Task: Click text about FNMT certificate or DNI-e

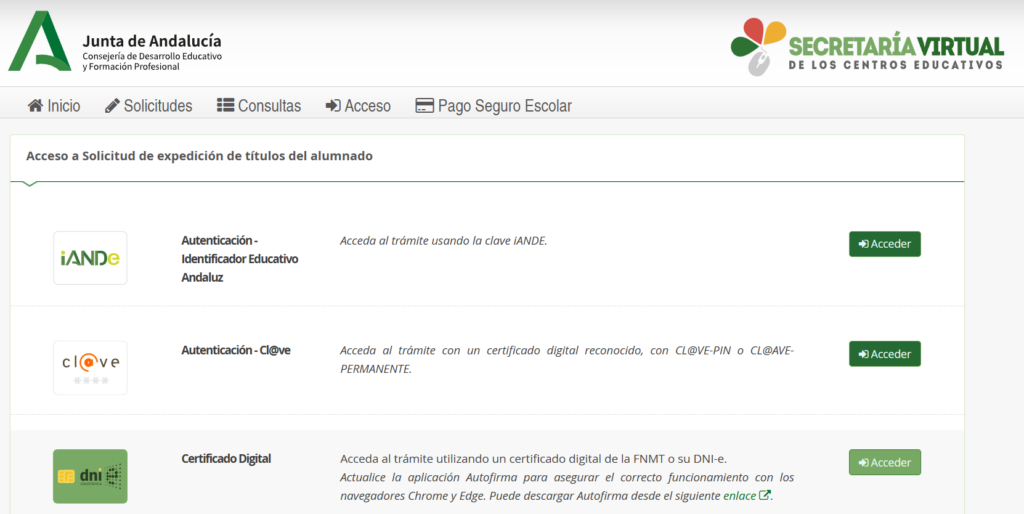Action: [x=534, y=458]
